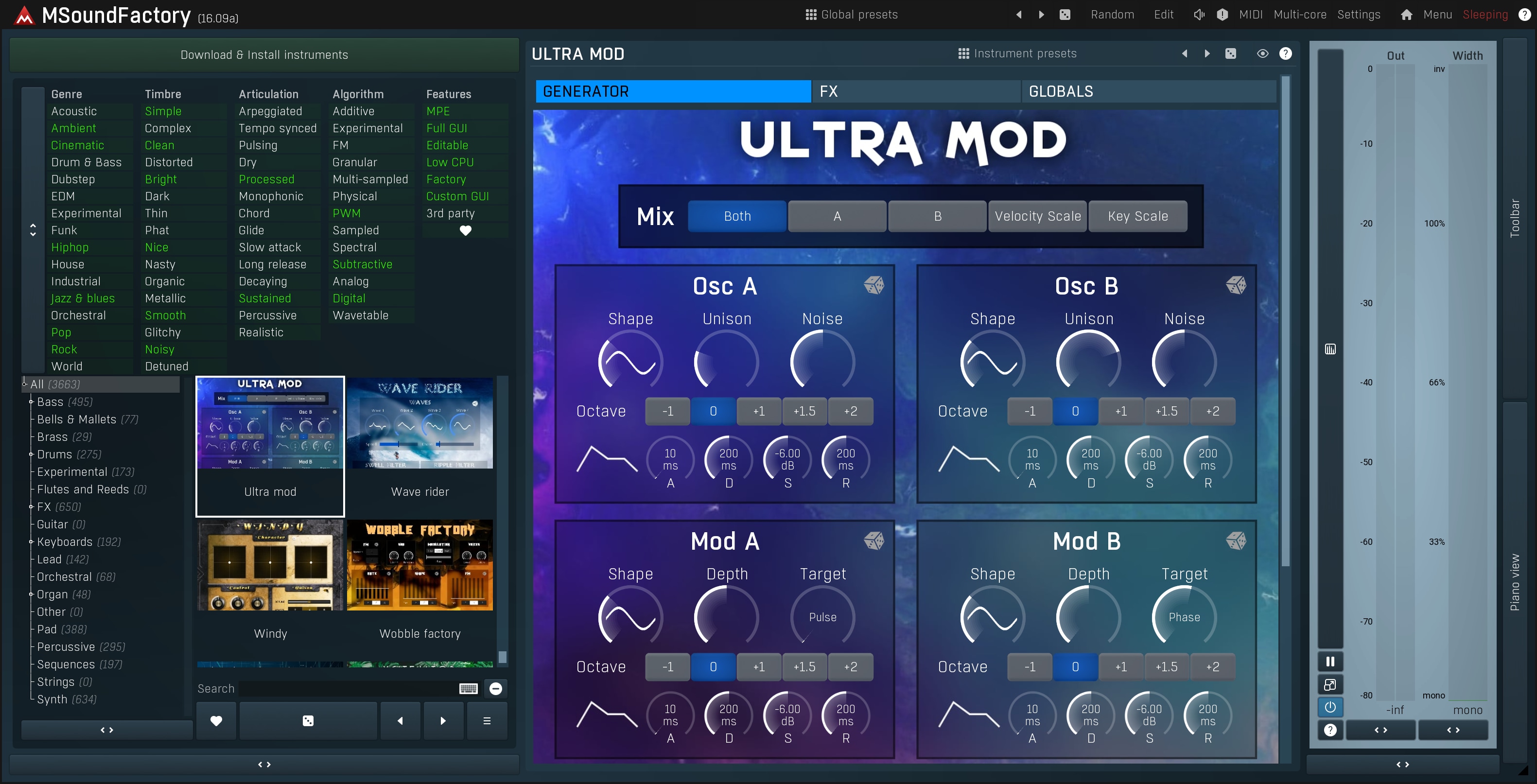Viewport: 1537px width, 784px height.
Task: Open the Edit menu
Action: click(x=1164, y=14)
